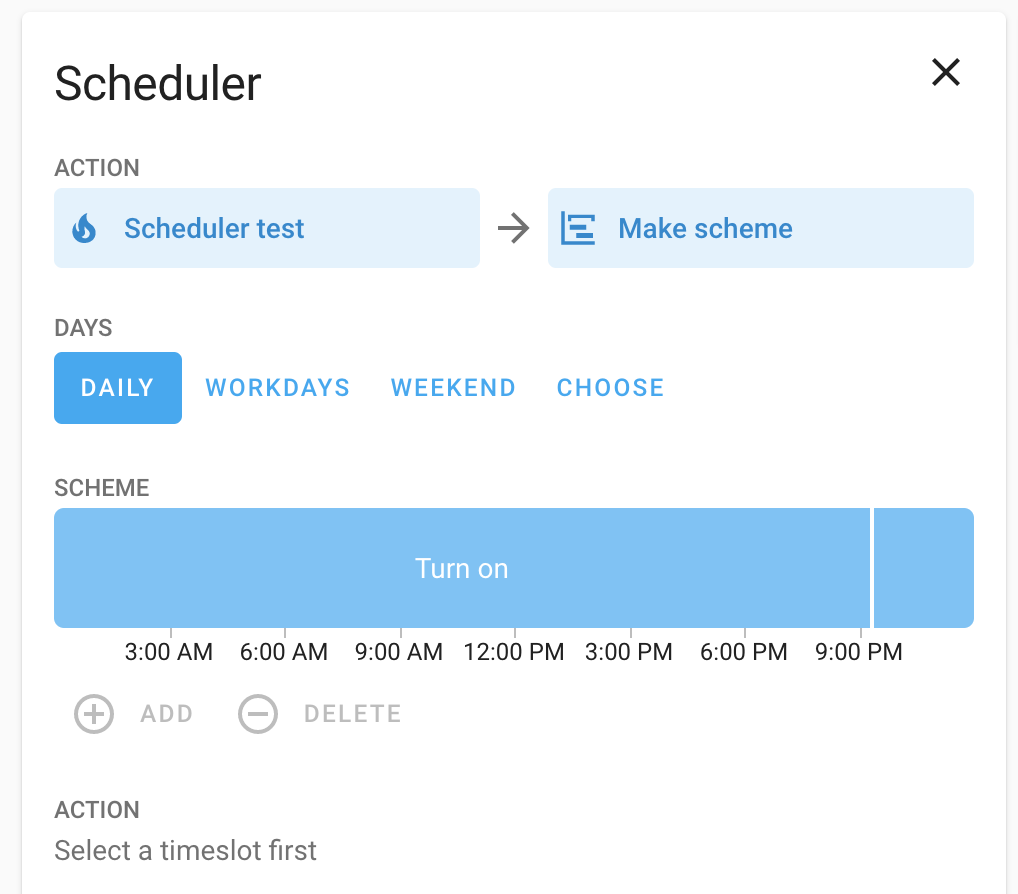The image size is (1018, 894).
Task: Click the plus icon to add timeslot
Action: point(93,714)
